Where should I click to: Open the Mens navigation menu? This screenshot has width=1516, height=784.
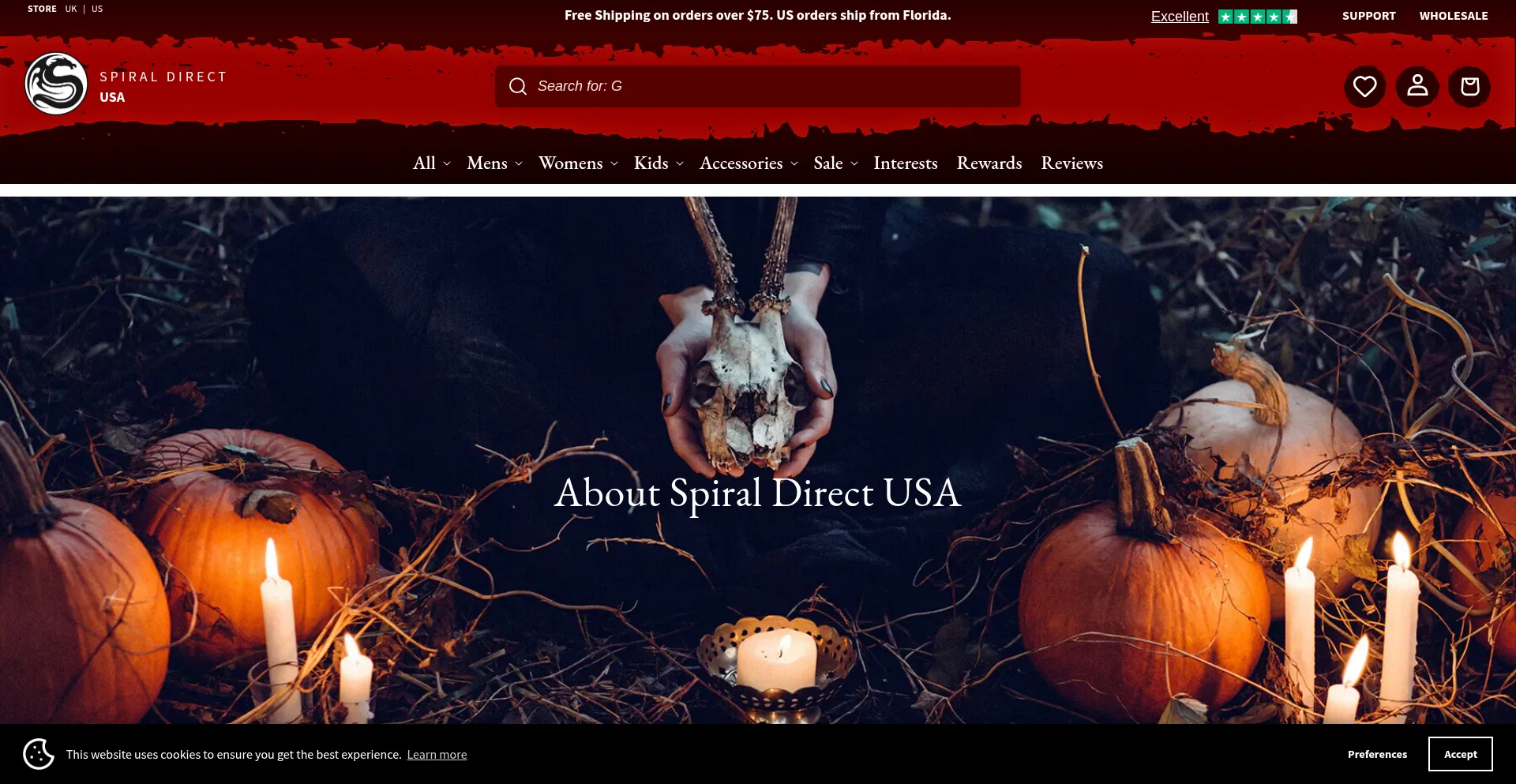click(x=487, y=163)
